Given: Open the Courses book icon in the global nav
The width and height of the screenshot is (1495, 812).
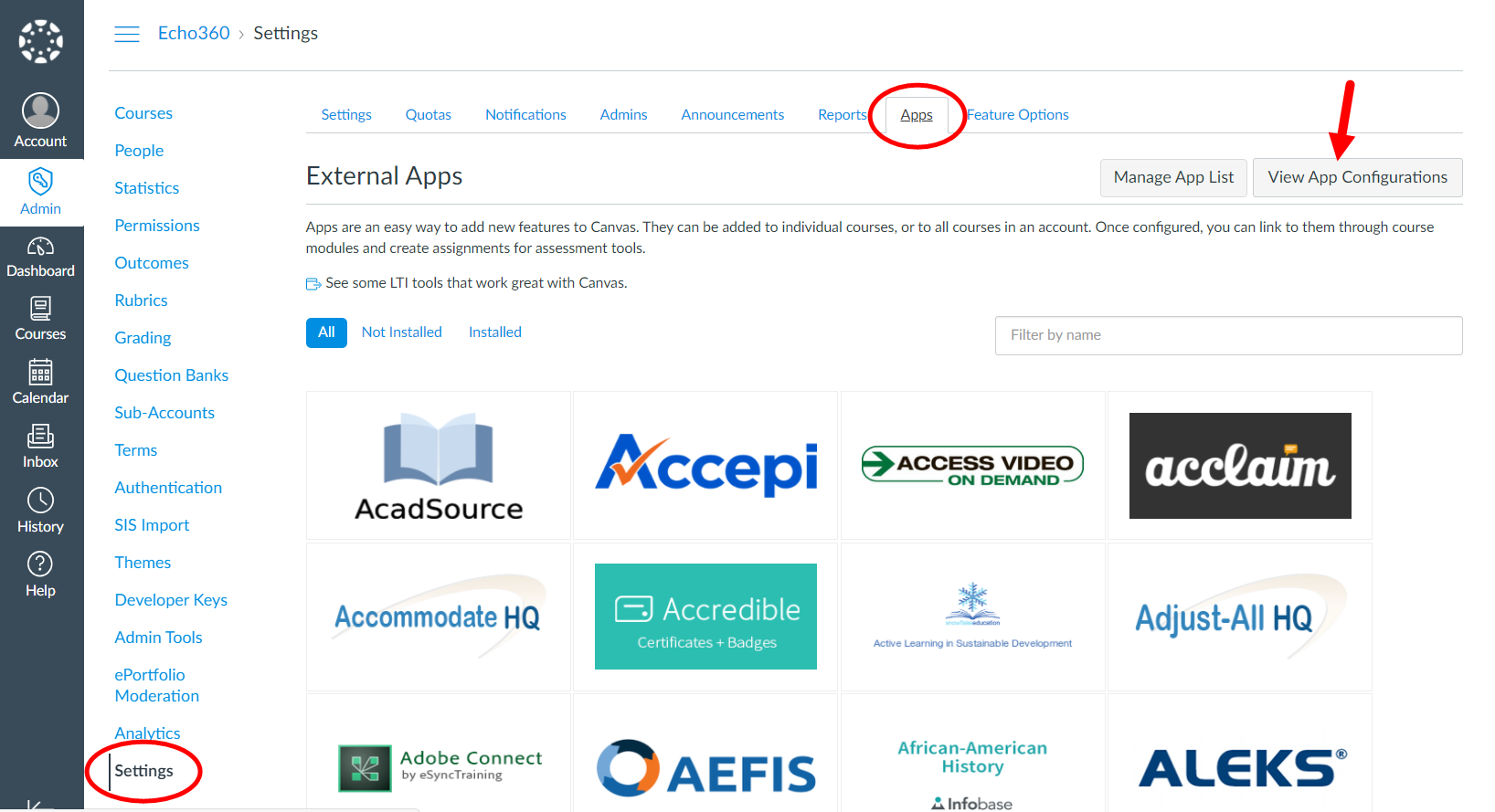Looking at the screenshot, I should tap(41, 309).
